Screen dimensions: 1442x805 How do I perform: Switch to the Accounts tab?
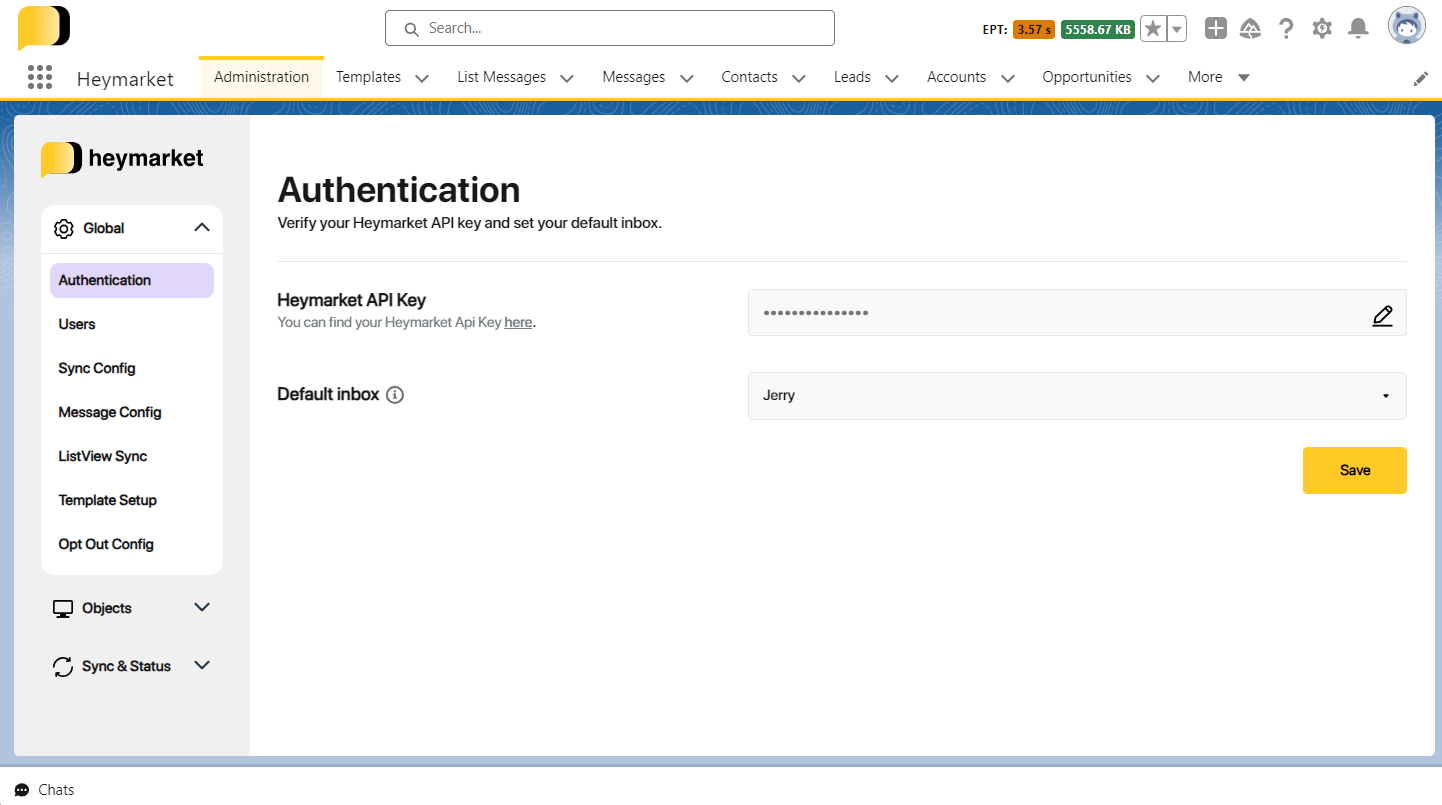957,77
